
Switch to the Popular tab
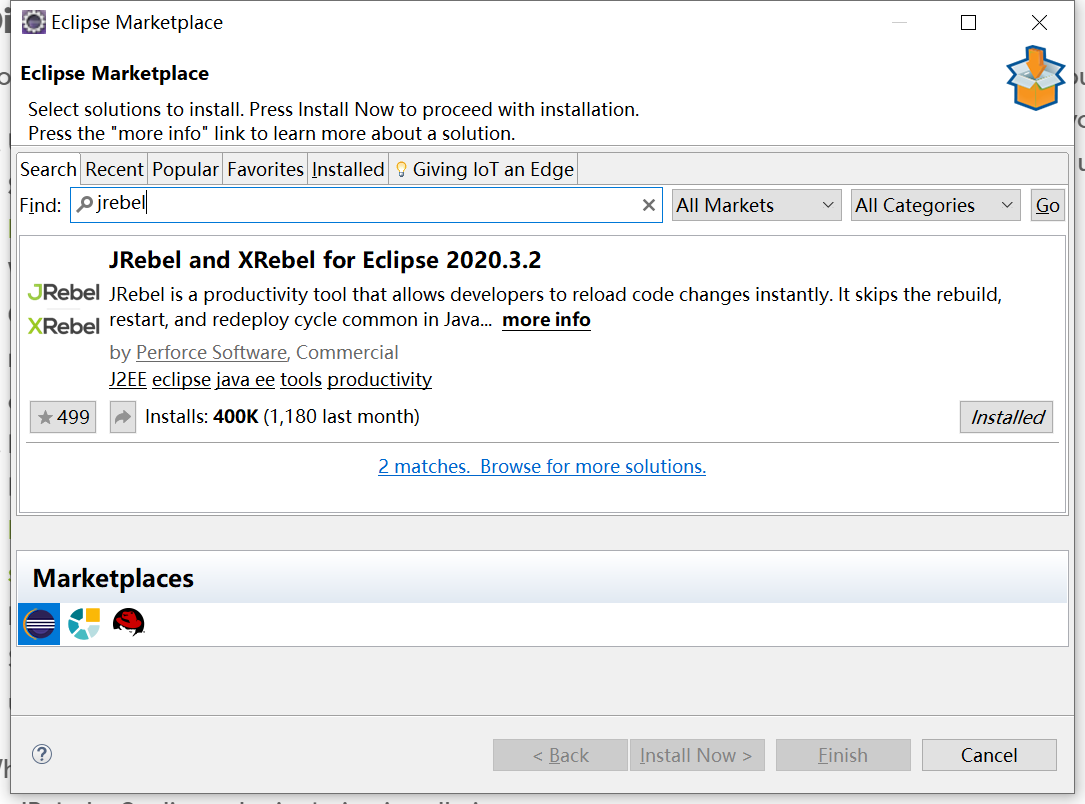tap(185, 170)
